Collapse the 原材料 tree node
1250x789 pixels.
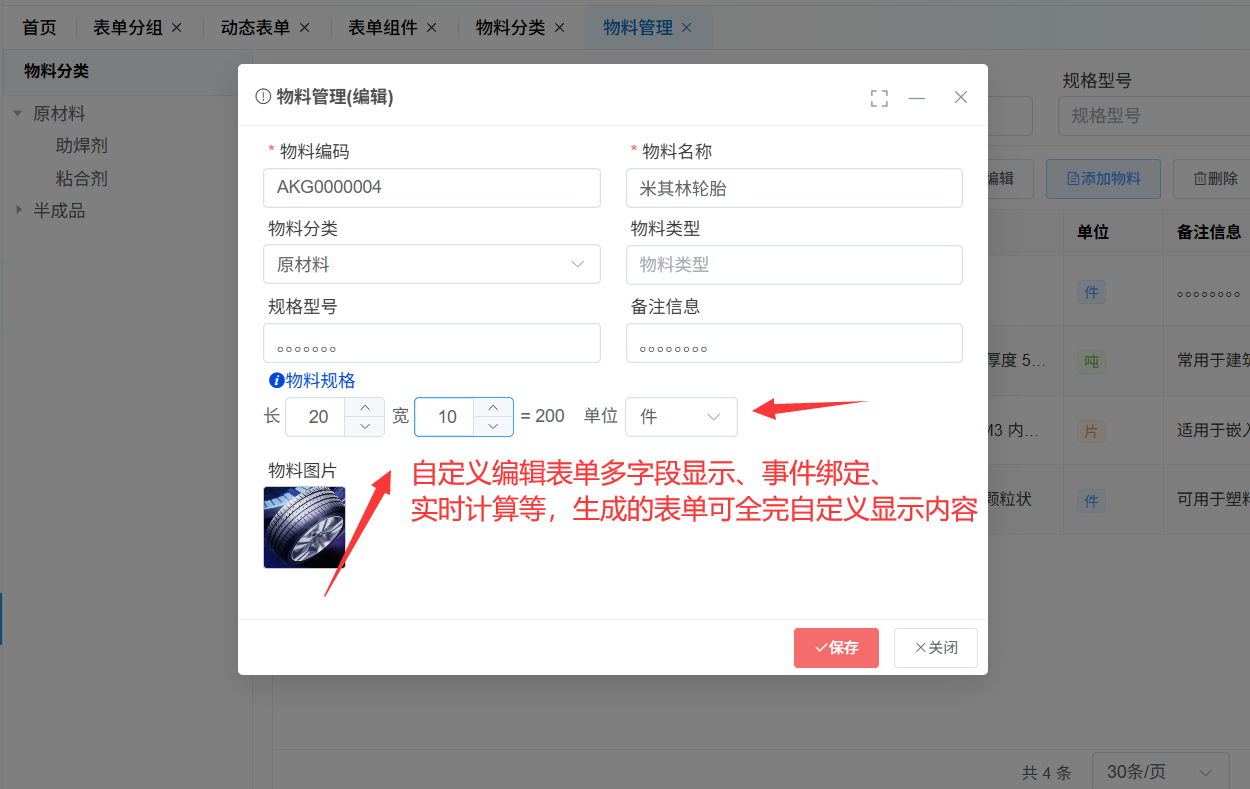click(18, 113)
